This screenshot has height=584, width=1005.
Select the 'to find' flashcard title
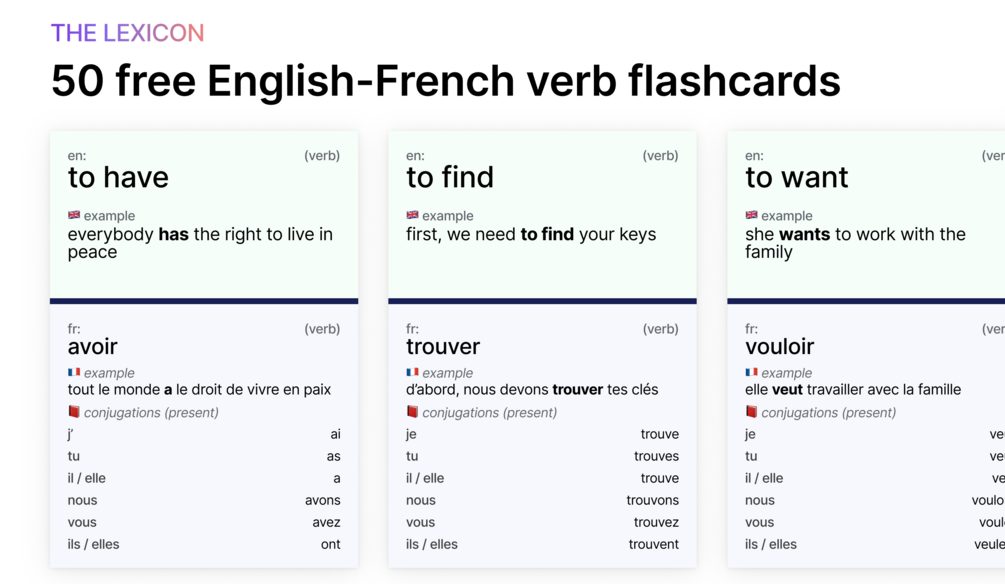(x=450, y=178)
